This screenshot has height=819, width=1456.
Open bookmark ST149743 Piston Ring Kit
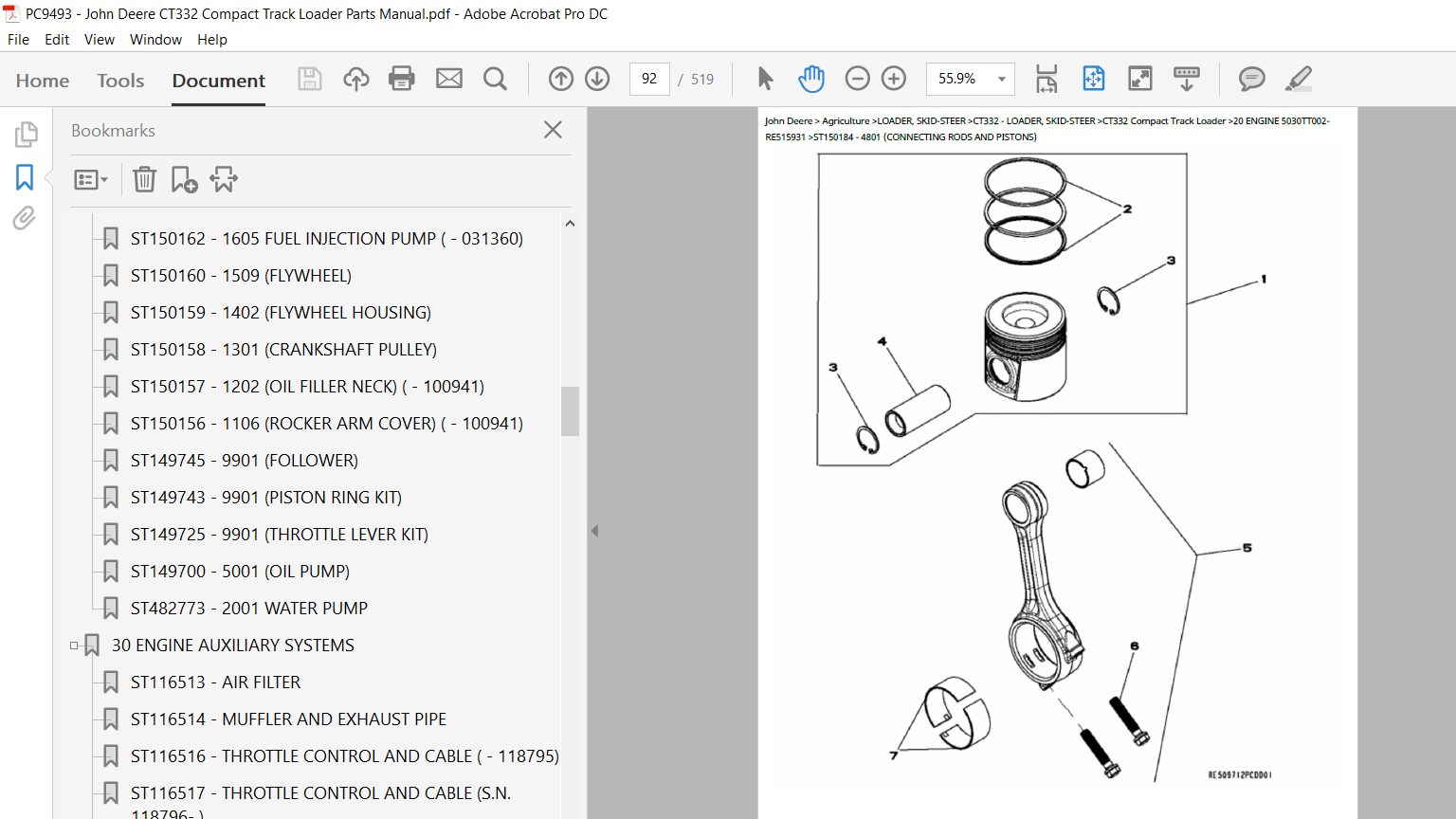point(266,498)
